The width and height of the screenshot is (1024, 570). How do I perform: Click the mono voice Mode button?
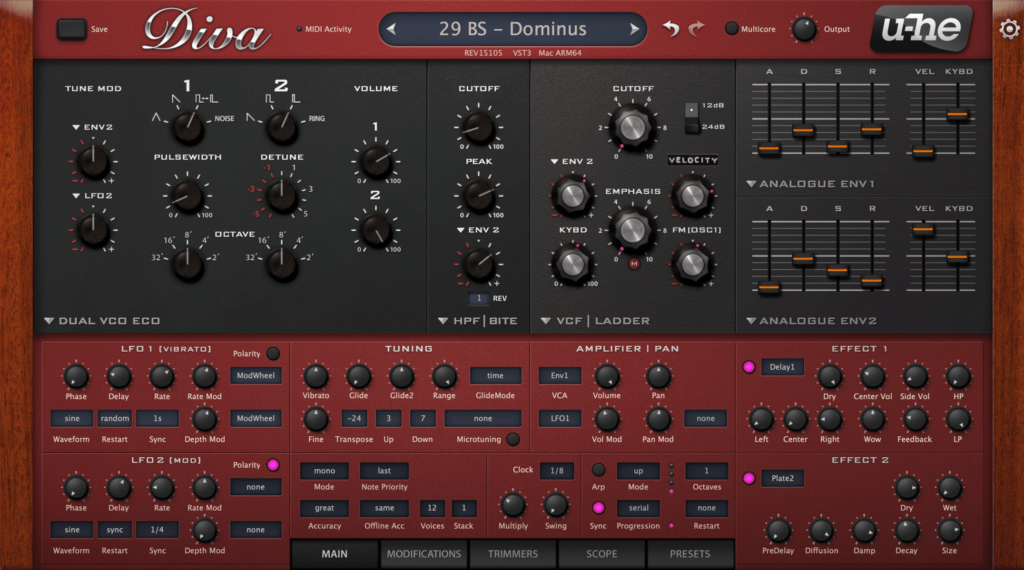click(x=324, y=471)
